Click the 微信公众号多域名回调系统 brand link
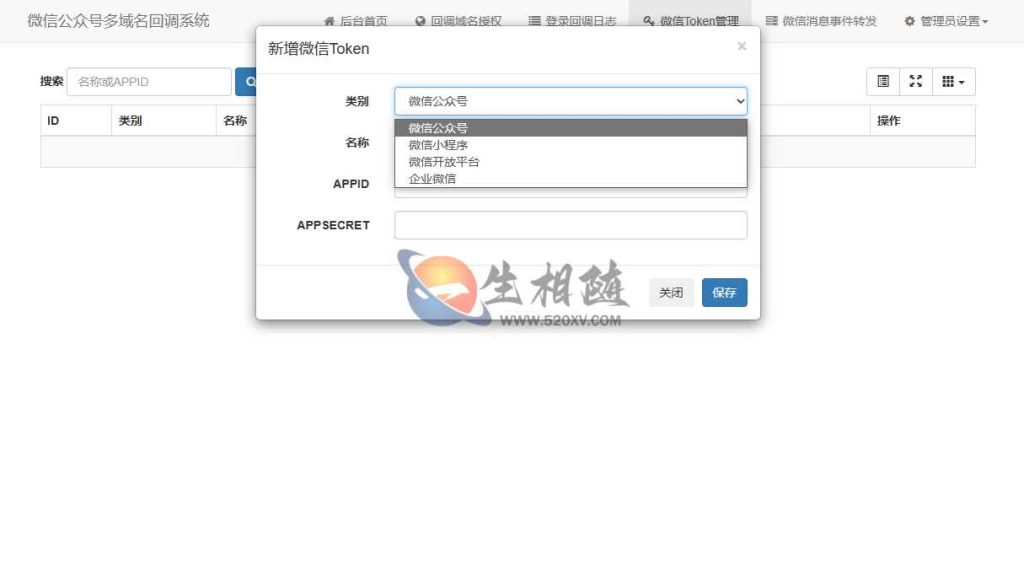Viewport: 1024px width, 575px height. (x=118, y=21)
